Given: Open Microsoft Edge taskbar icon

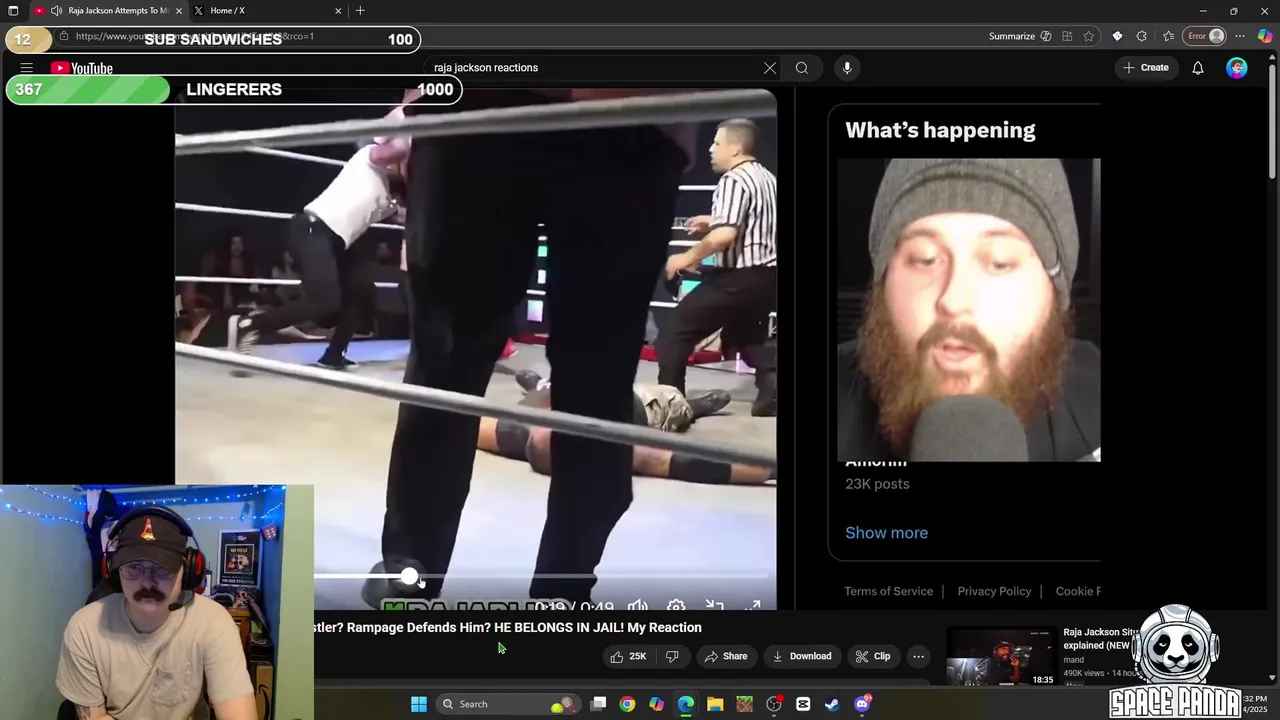Looking at the screenshot, I should (686, 704).
